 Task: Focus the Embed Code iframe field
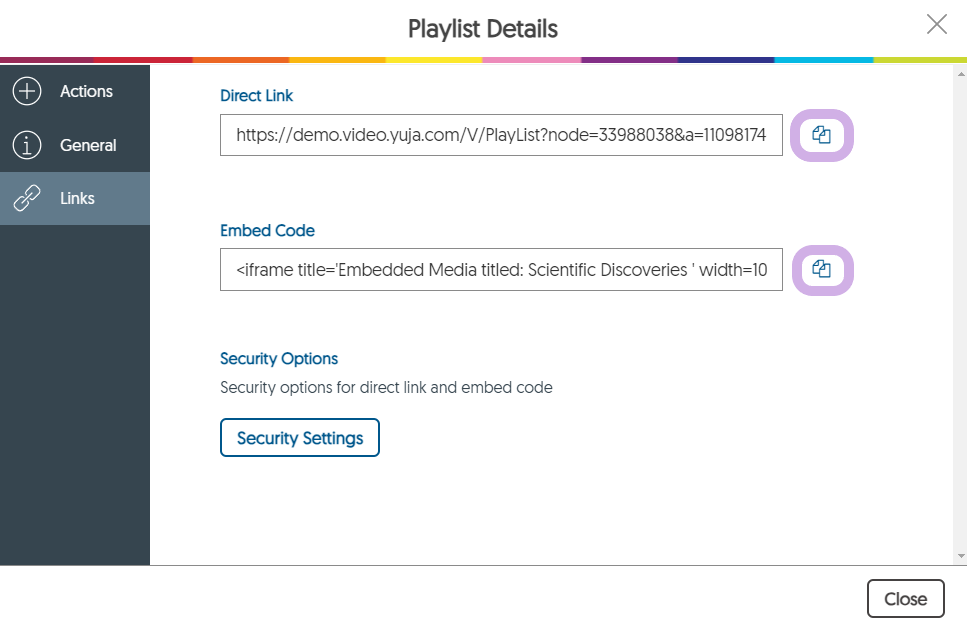click(x=501, y=270)
